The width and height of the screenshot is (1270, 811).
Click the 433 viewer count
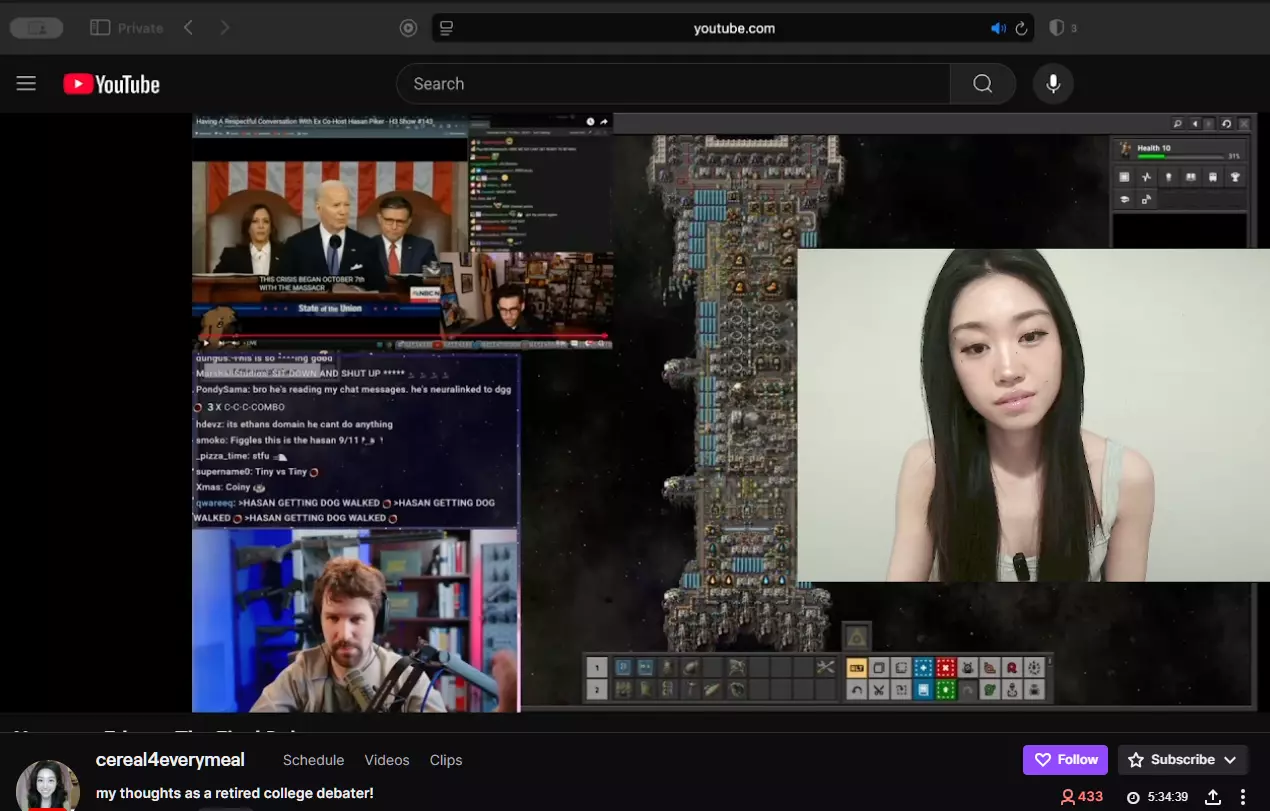(x=1082, y=797)
